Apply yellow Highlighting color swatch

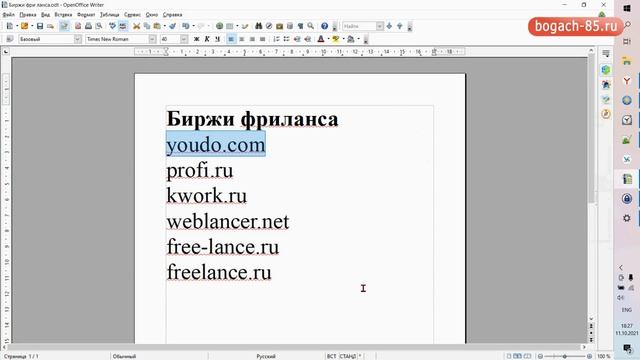pyautogui.click(x=336, y=39)
